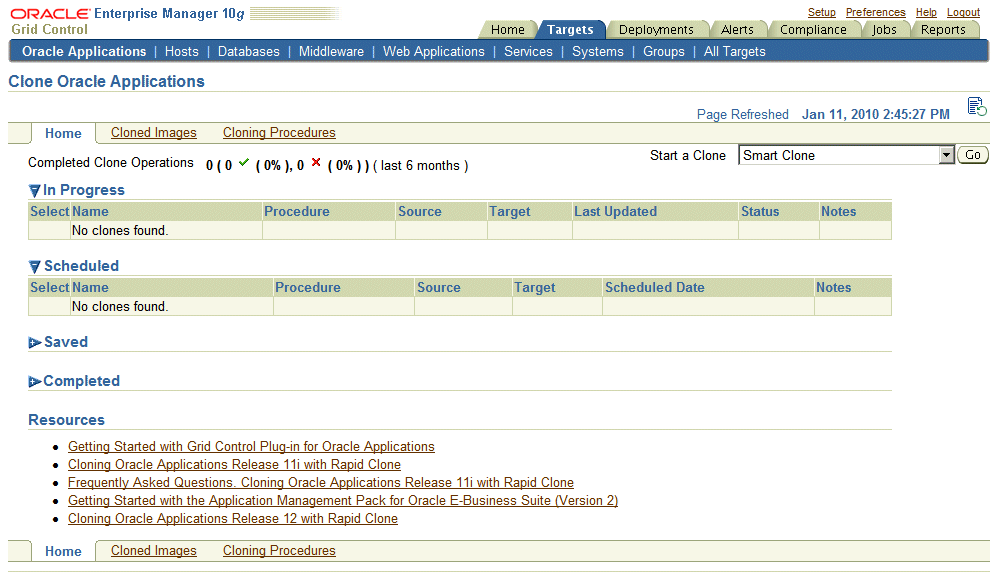The image size is (999, 581).
Task: Click the Saved heading text
Action: click(66, 342)
